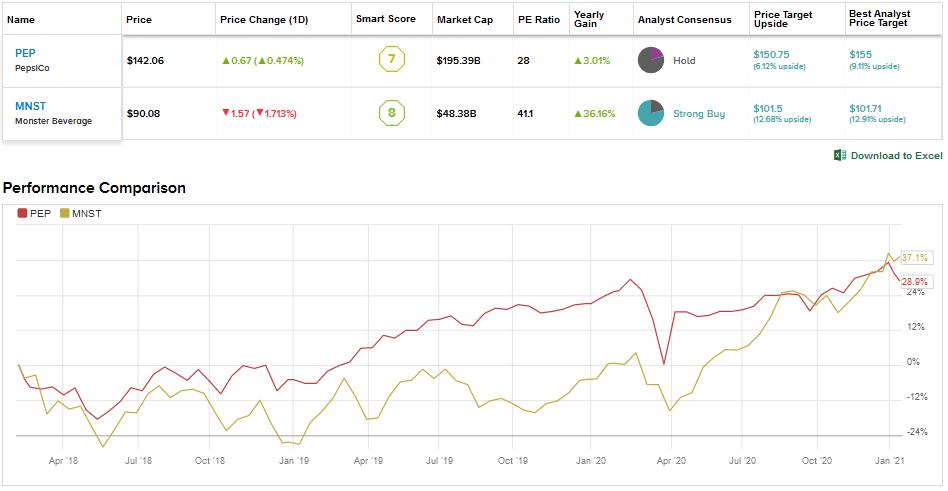Click the Hold consensus text
The image size is (948, 491).
pyautogui.click(x=684, y=60)
